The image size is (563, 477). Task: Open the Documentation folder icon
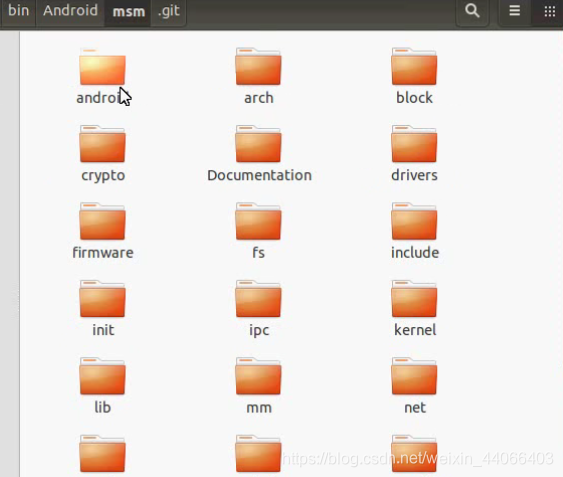[258, 144]
